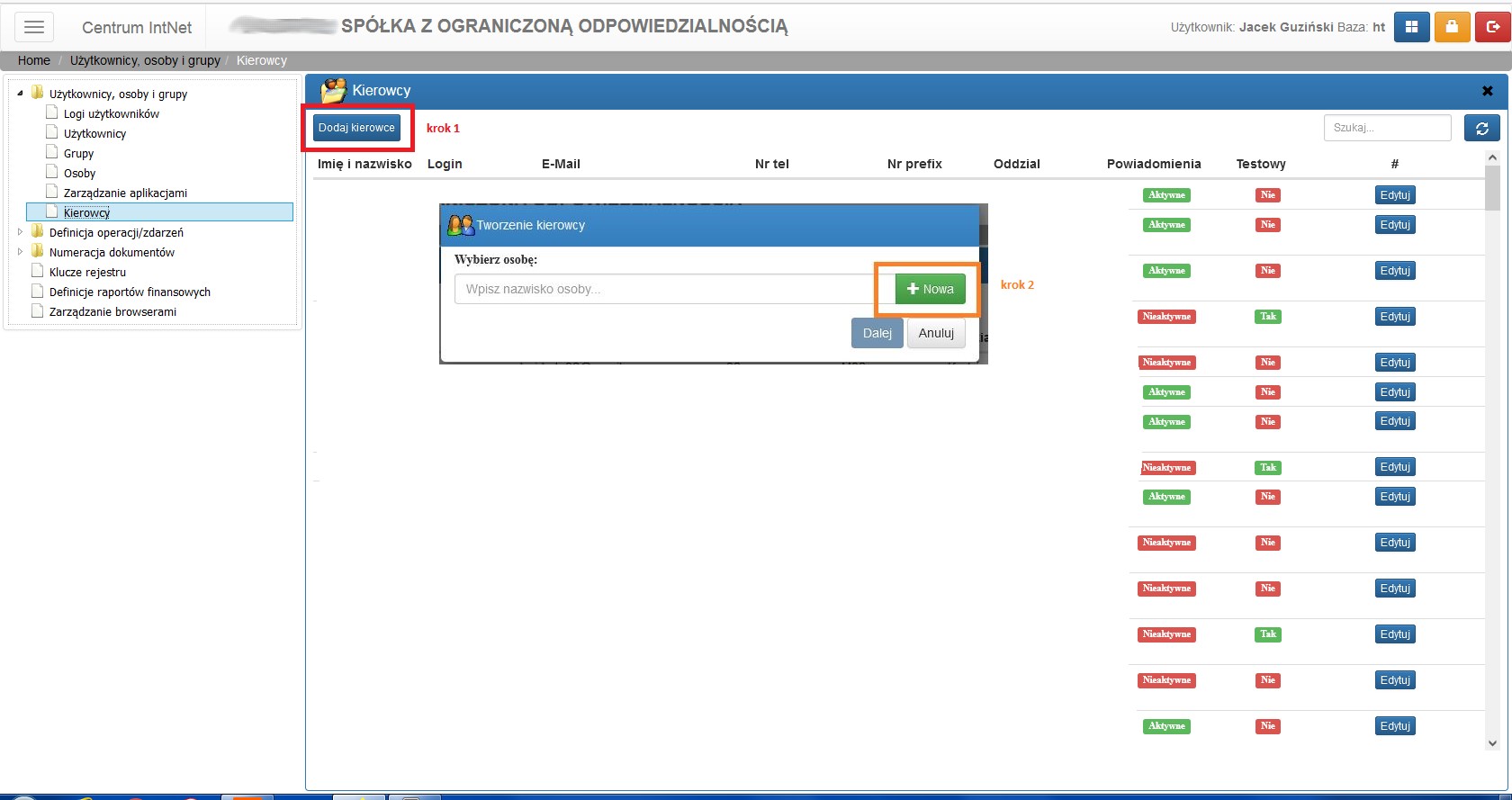Collapse the Użytkownicy, osoby i grupy folder
This screenshot has width=1512, height=800.
(x=20, y=93)
